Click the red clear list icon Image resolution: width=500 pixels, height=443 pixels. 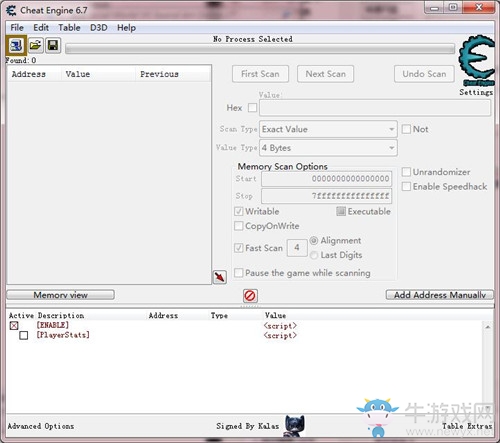tap(250, 296)
